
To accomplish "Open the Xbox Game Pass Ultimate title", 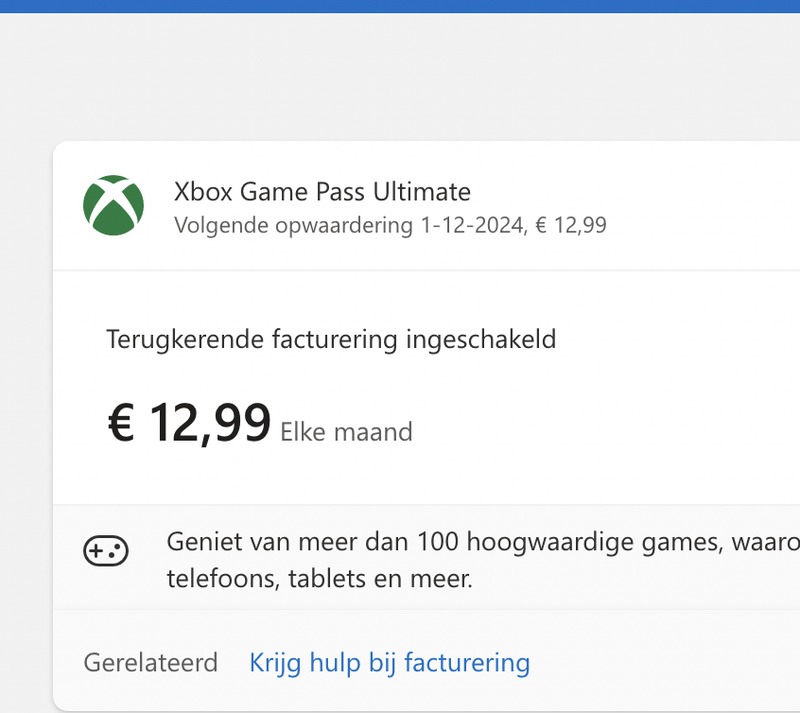I will point(322,191).
